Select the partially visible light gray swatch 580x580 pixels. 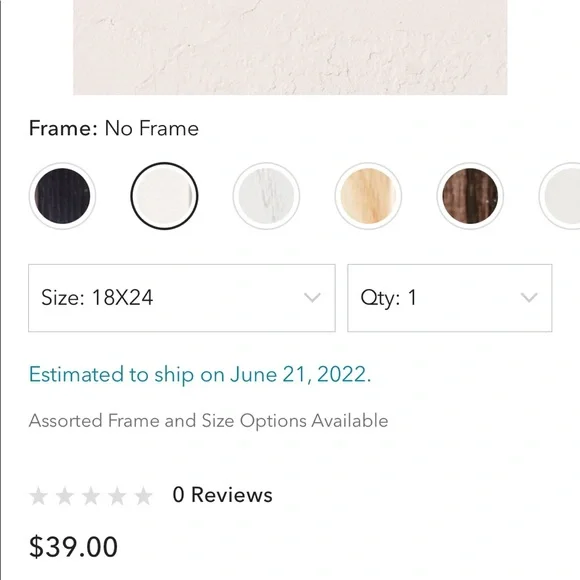point(560,196)
